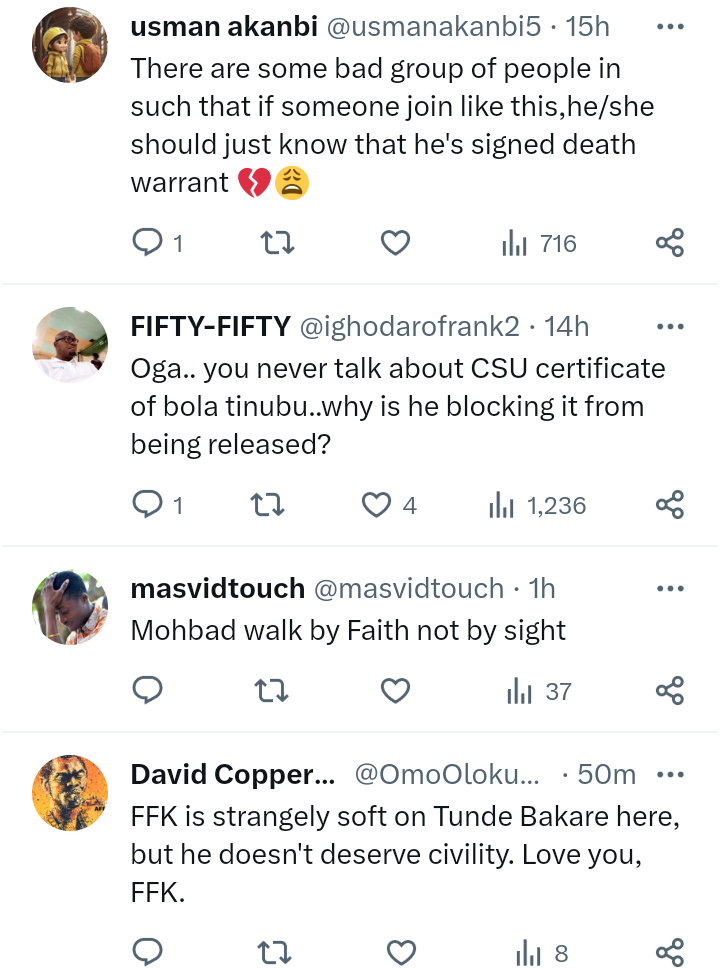This screenshot has width=720, height=969.
Task: Reply to usman akanbi's tweet
Action: tap(148, 242)
